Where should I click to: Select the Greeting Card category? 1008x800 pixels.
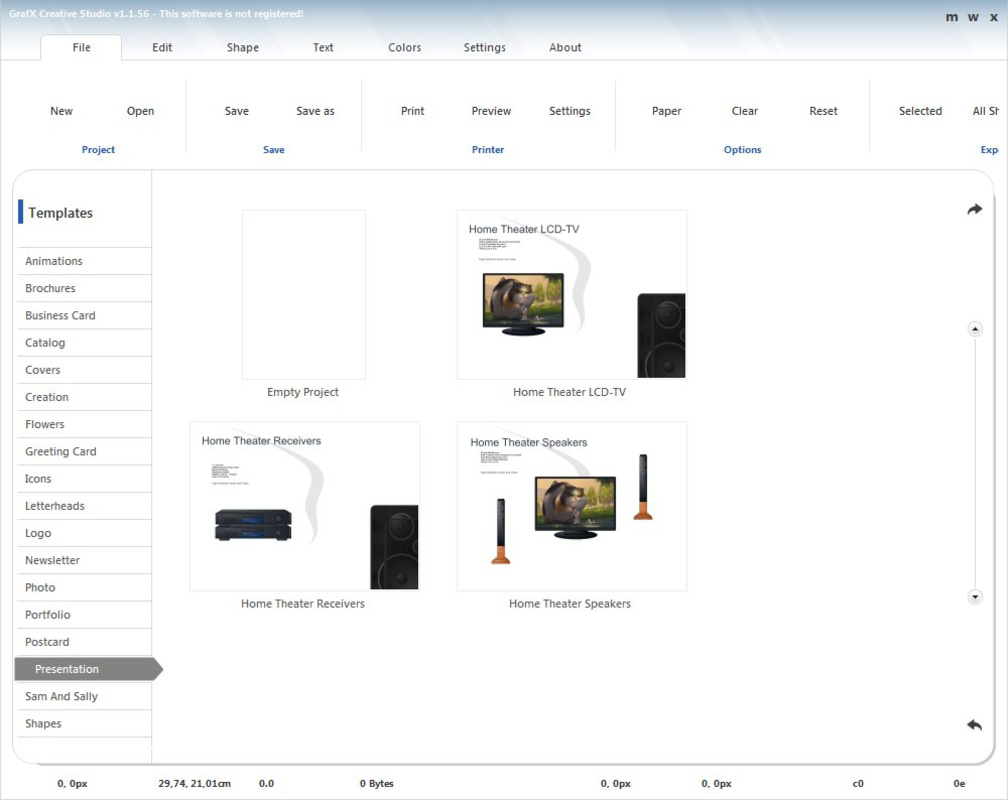tap(84, 451)
